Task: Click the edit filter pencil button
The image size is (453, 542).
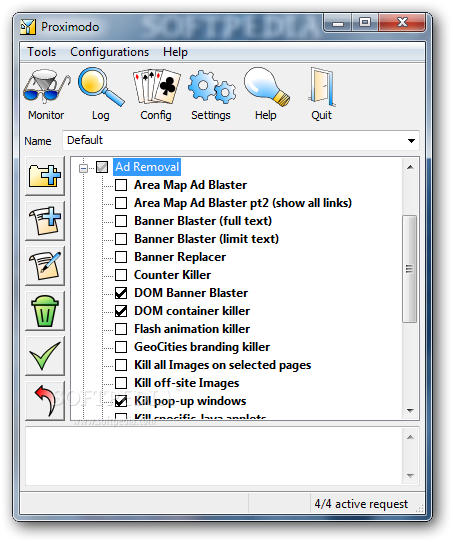Action: (x=45, y=266)
